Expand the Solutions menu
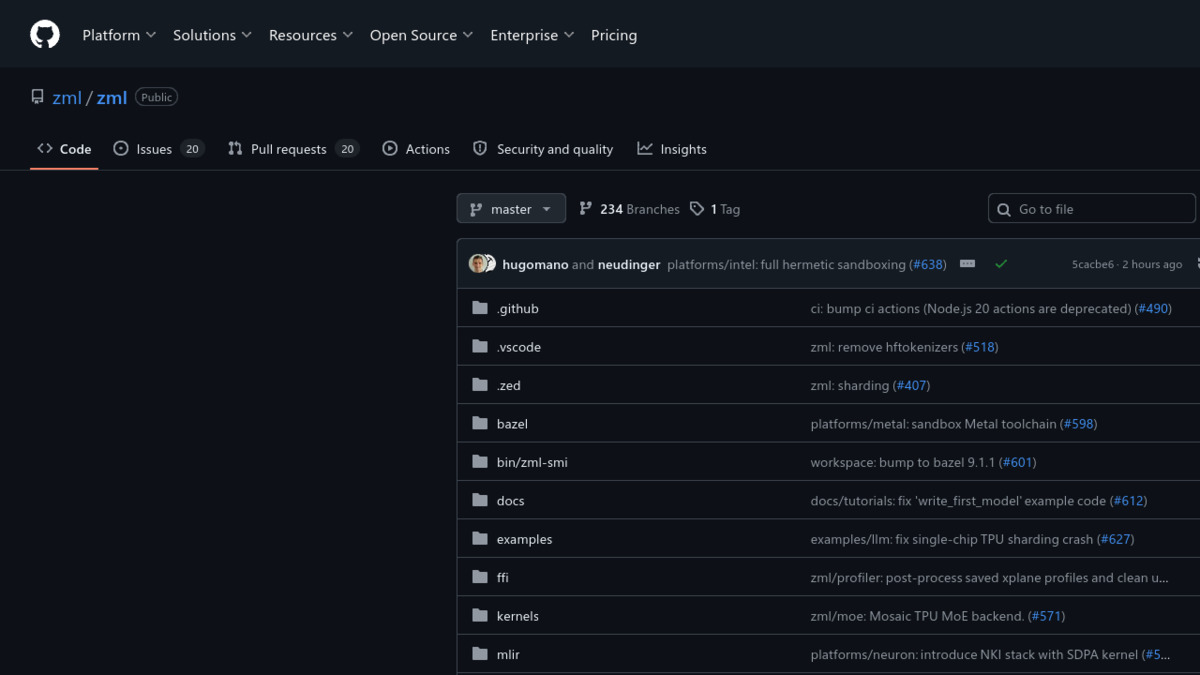Image resolution: width=1200 pixels, height=675 pixels. coord(213,35)
